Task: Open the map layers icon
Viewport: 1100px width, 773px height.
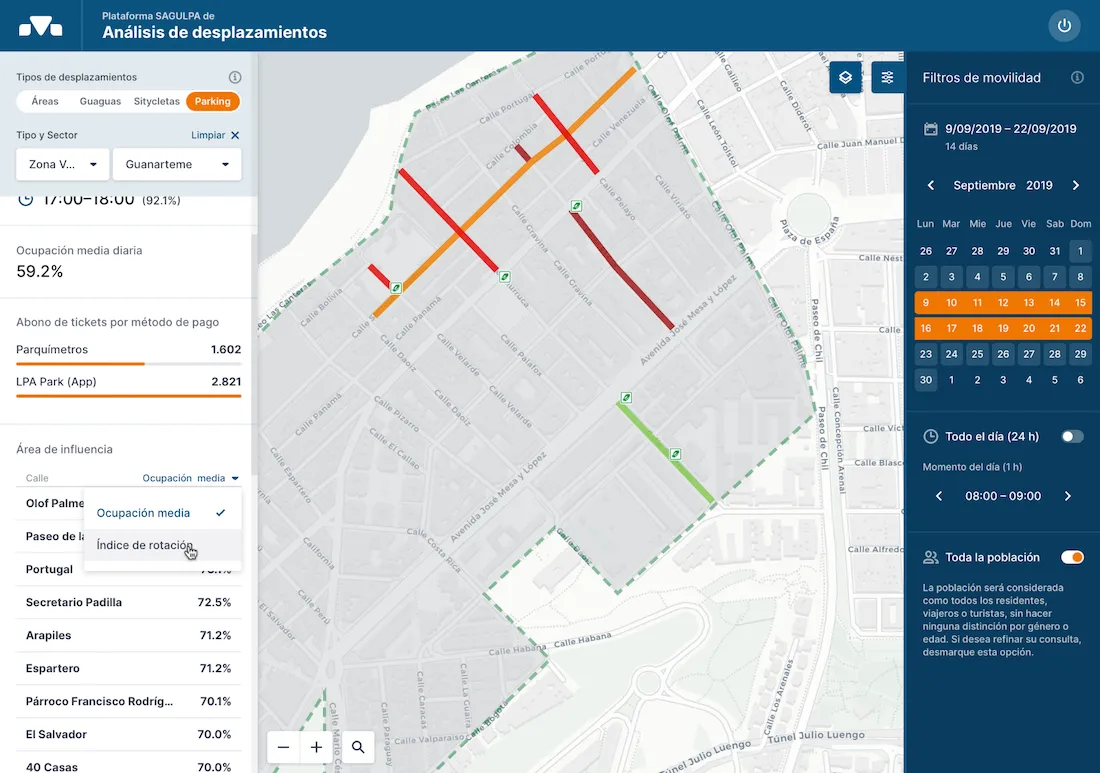Action: click(845, 76)
